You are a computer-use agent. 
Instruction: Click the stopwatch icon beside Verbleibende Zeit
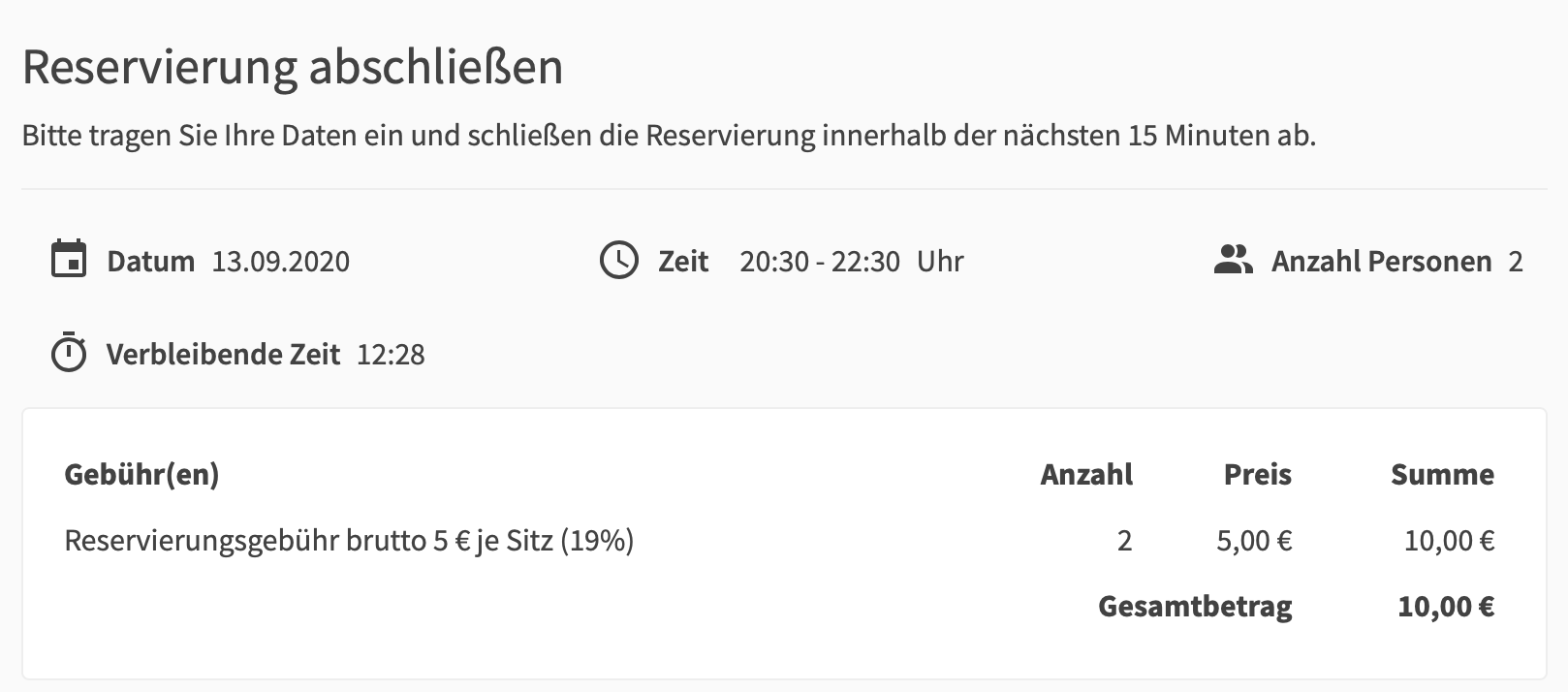(68, 353)
